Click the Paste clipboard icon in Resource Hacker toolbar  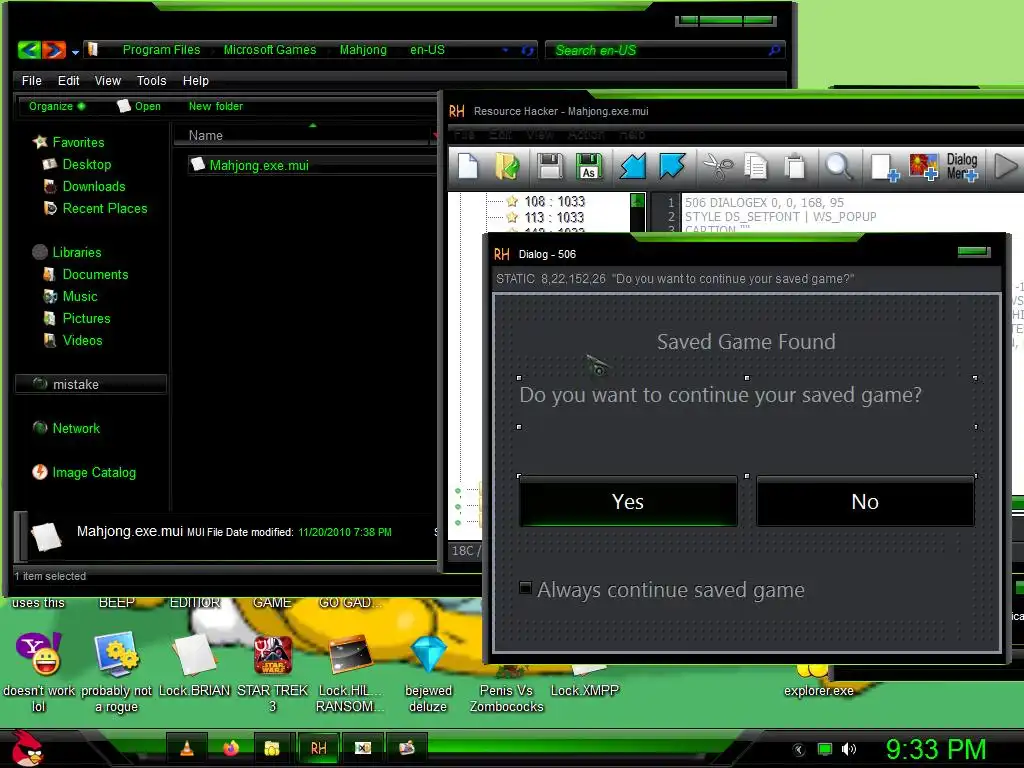(x=795, y=167)
